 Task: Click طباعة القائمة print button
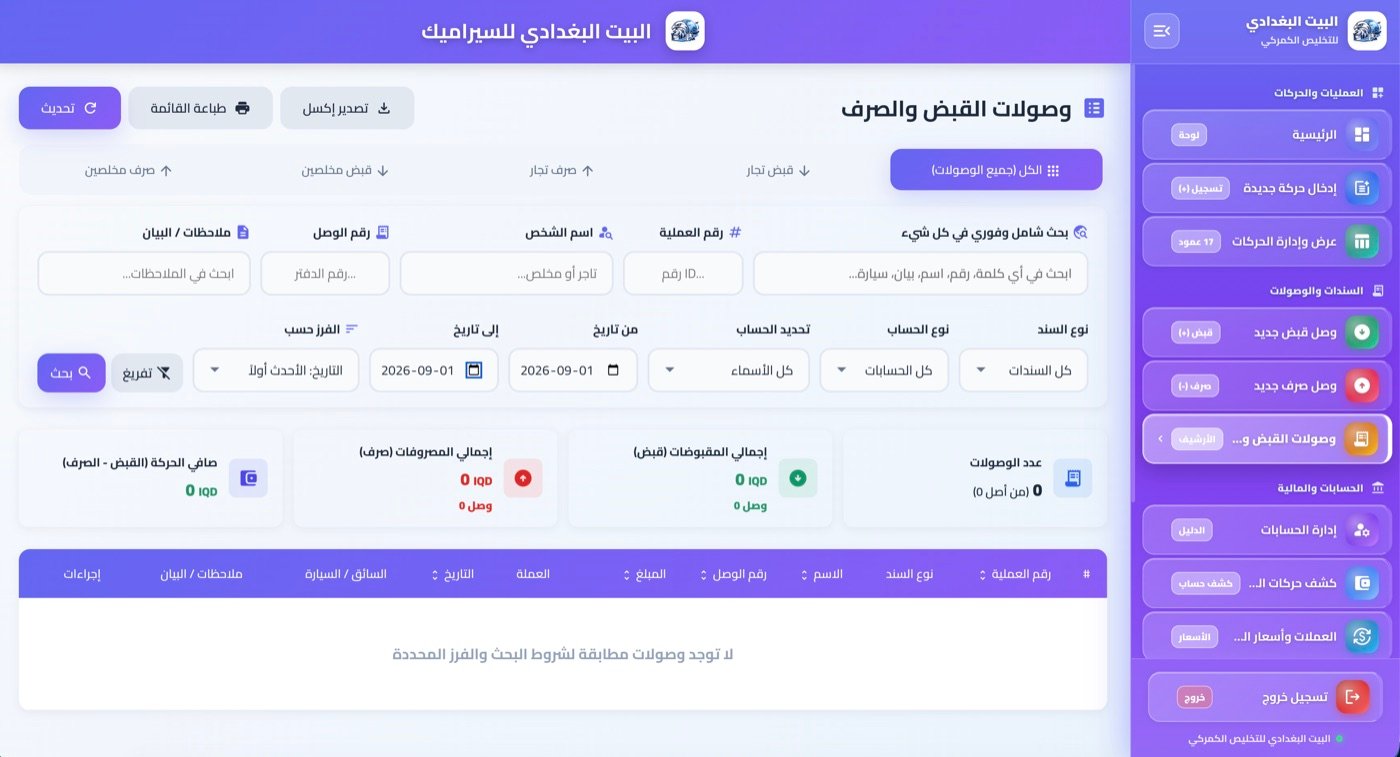(200, 108)
